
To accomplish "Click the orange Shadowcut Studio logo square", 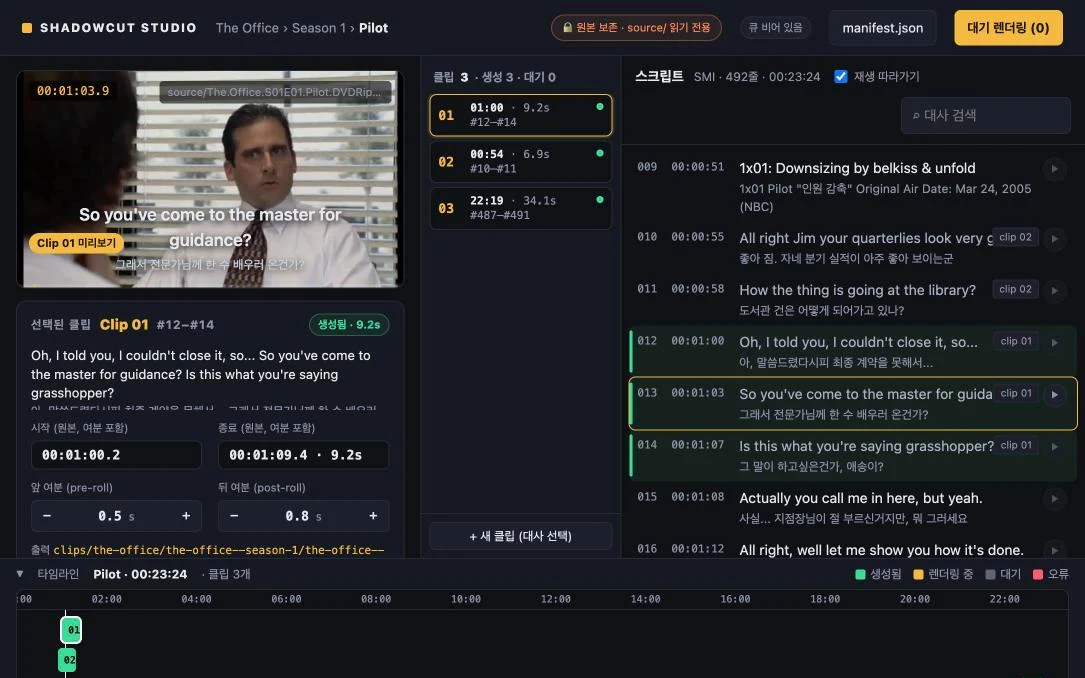I will pos(27,28).
